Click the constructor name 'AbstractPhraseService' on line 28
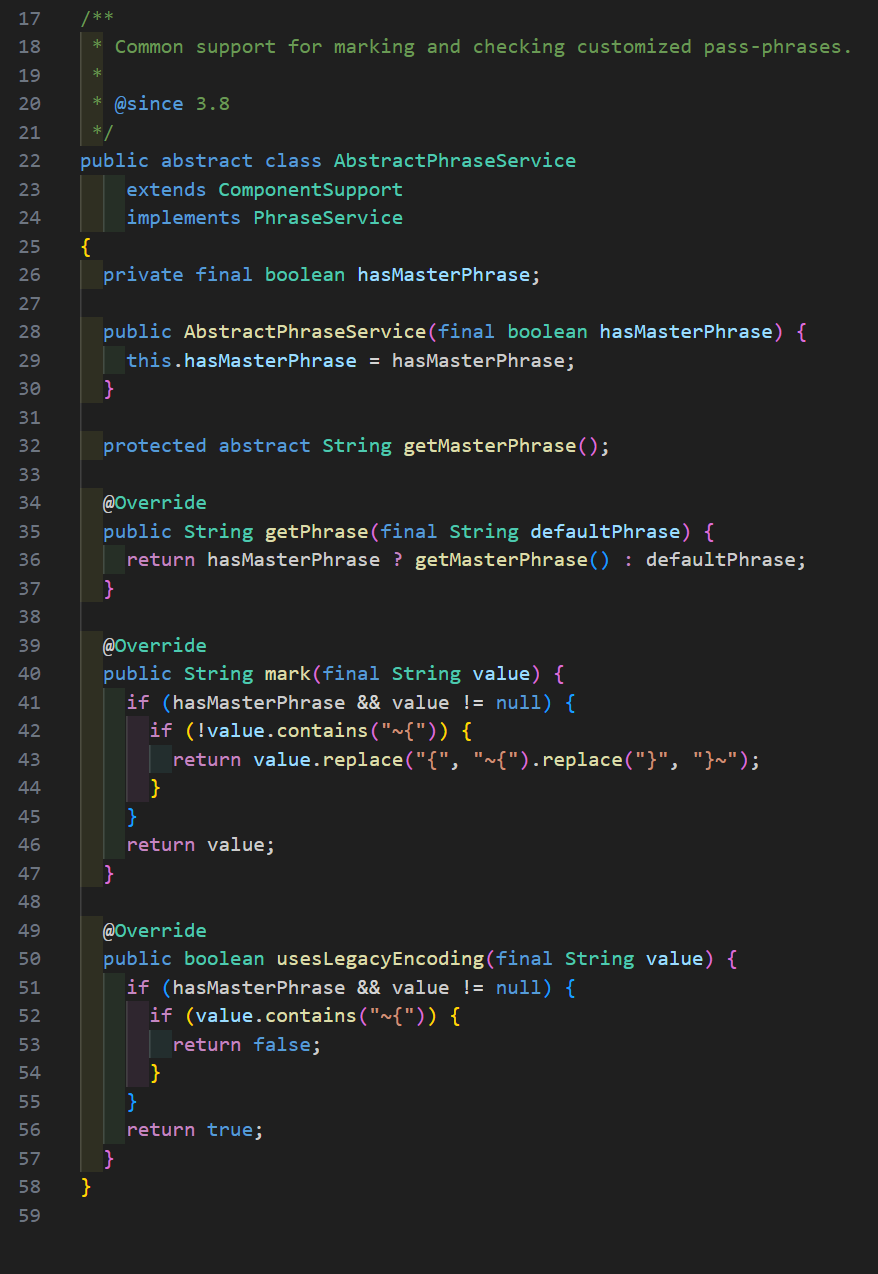 pos(305,332)
